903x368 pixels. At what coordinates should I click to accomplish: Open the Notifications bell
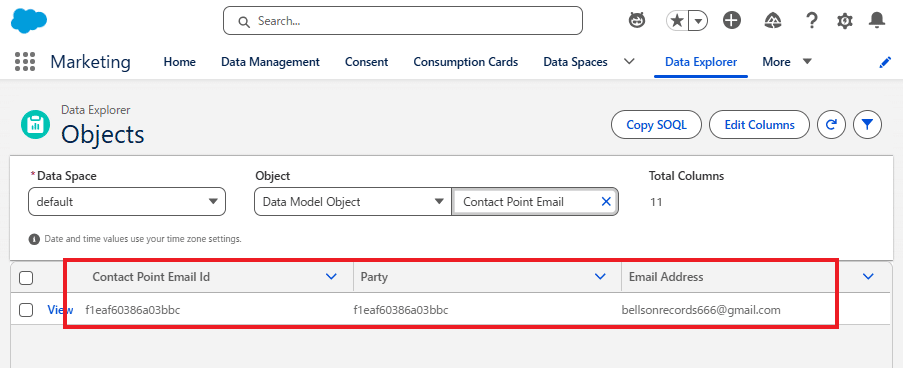pyautogui.click(x=877, y=21)
